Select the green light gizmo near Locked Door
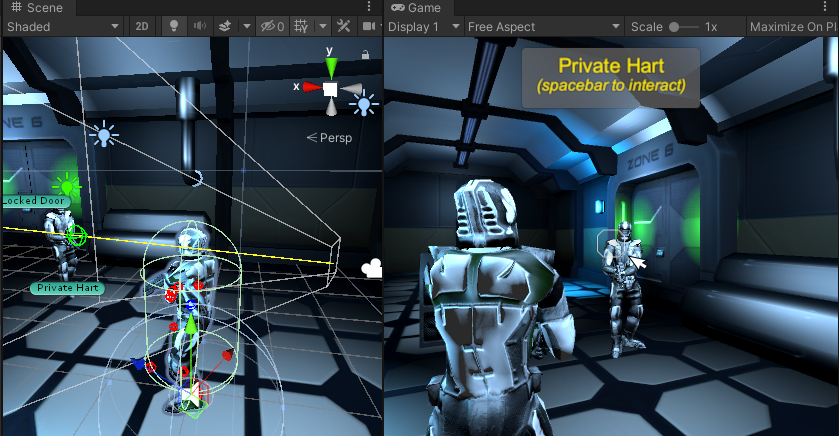This screenshot has width=839, height=436. click(67, 186)
